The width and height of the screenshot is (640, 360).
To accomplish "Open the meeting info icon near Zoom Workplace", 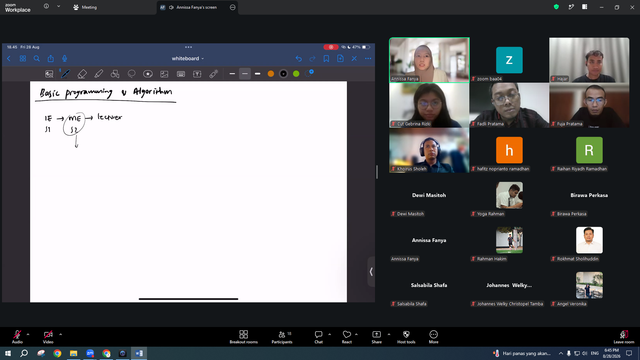I will pos(46,7).
